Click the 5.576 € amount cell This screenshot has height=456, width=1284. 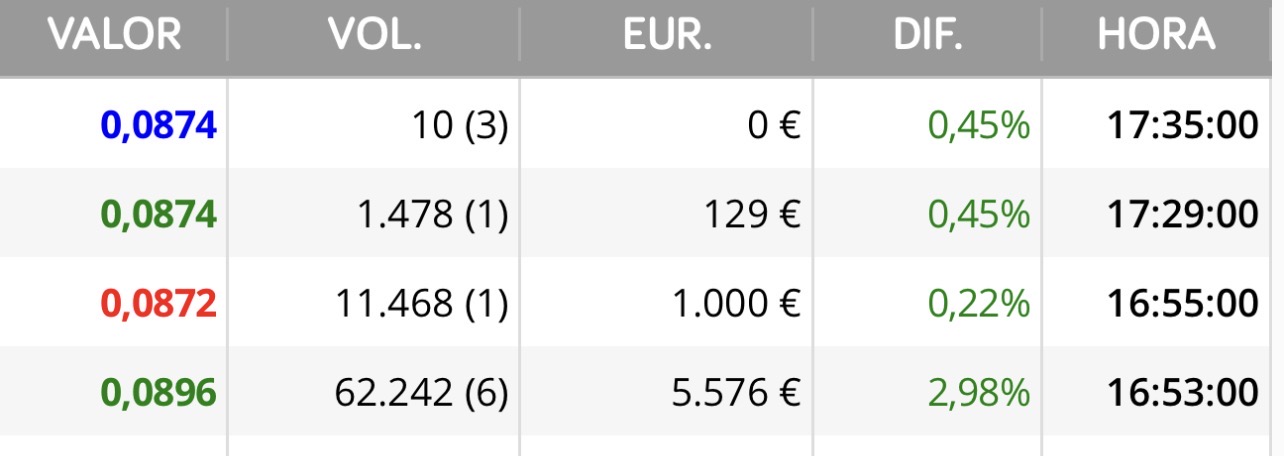(x=737, y=392)
